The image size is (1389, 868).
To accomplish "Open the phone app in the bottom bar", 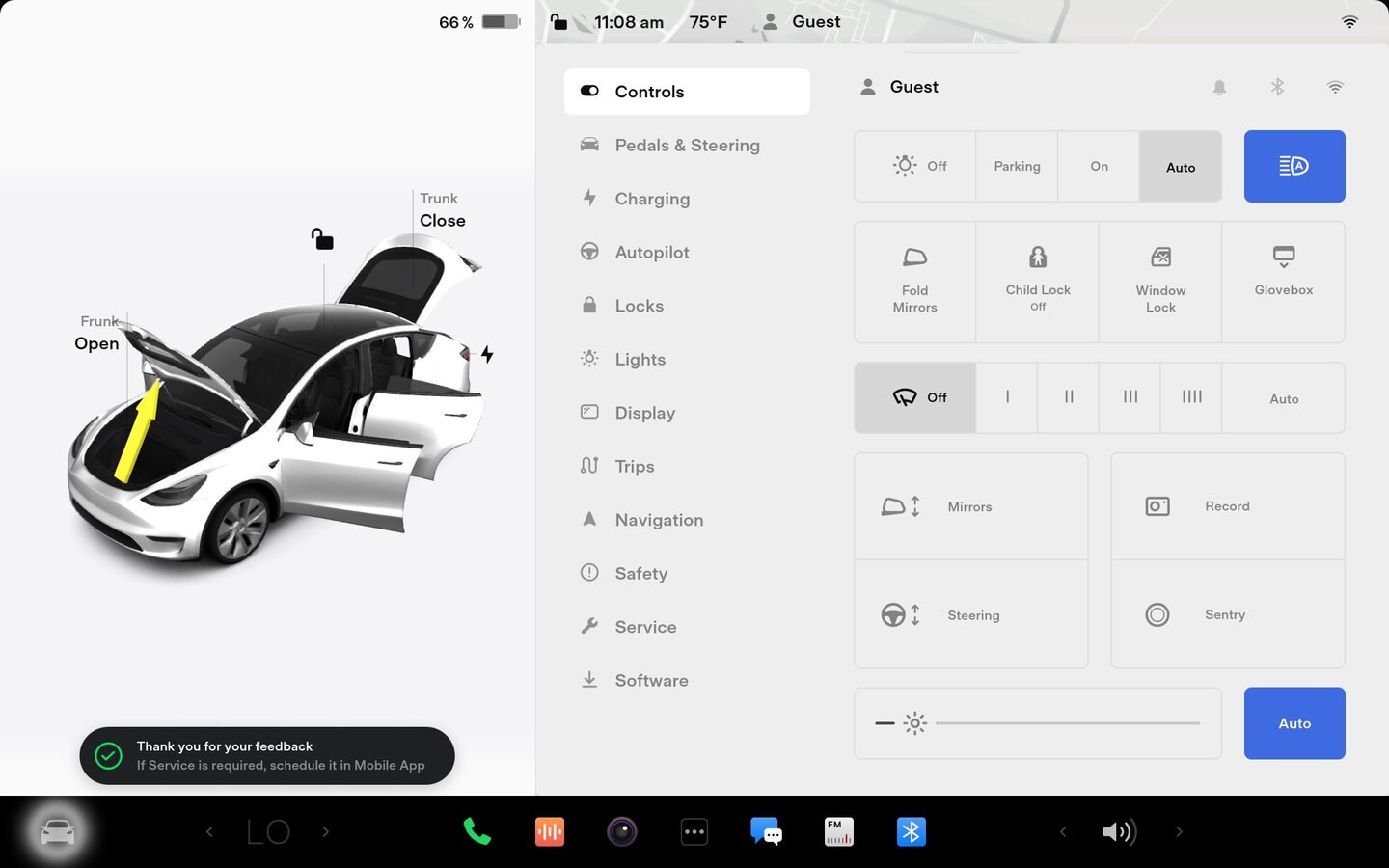I will tap(477, 831).
